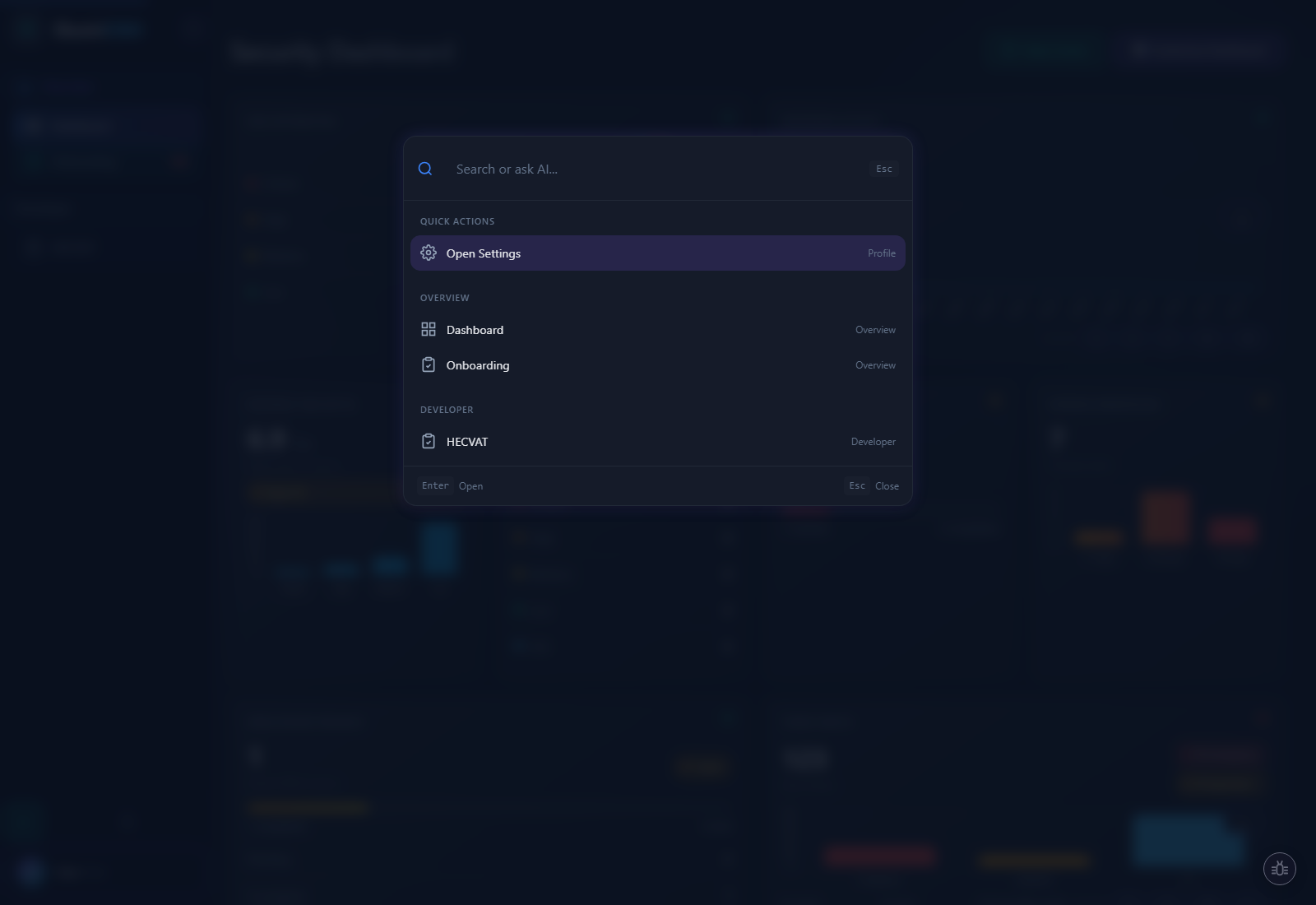Click the Esc badge in the search bar
The image size is (1316, 905).
coord(883,169)
